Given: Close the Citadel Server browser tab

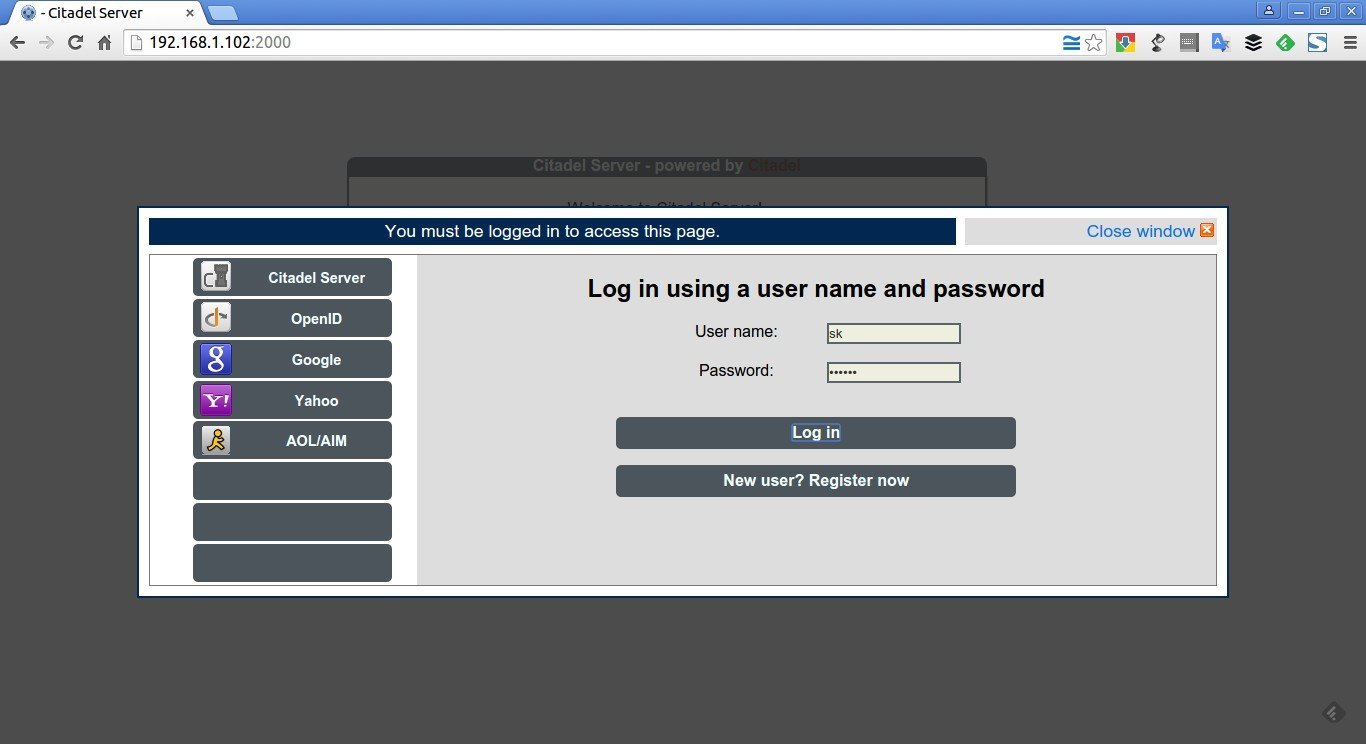Looking at the screenshot, I should [x=191, y=13].
